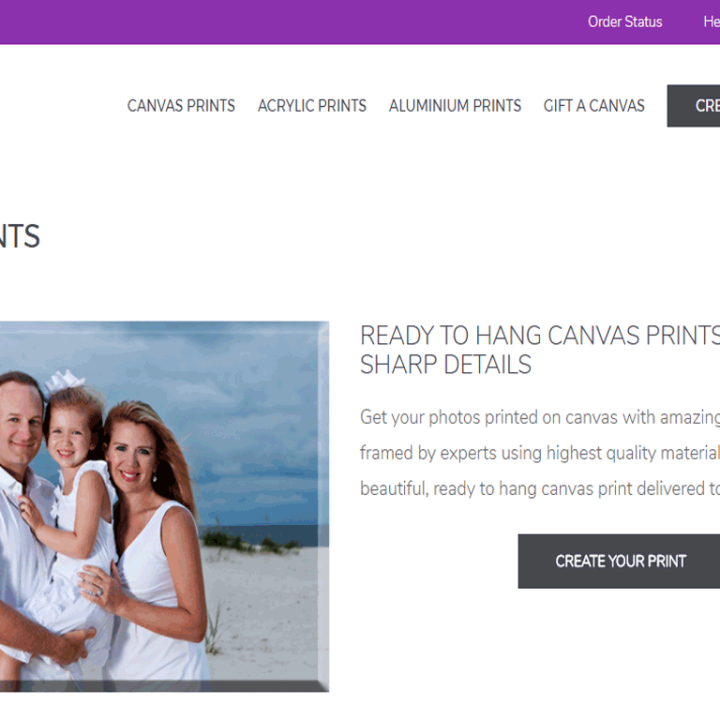720x720 pixels.
Task: Click the text line starting framed by experts
Action: 540,453
